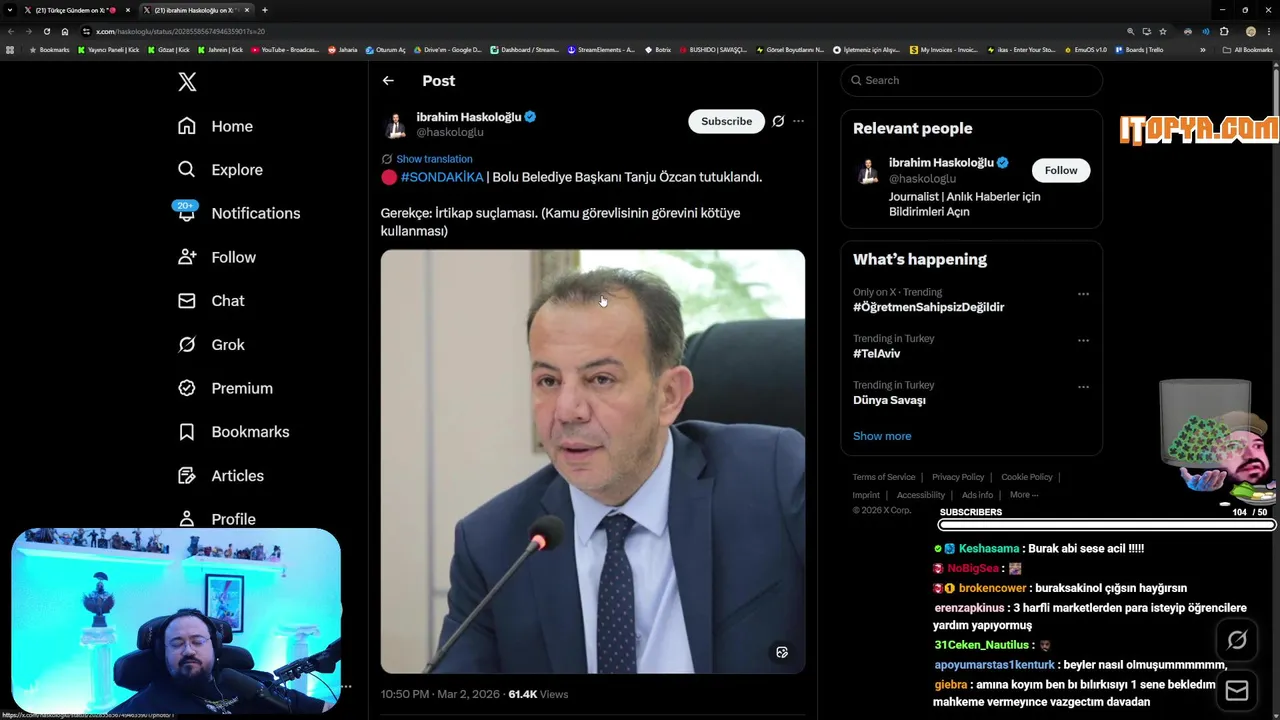
Task: Subscribe to İbrahim Haskoloğlu
Action: coord(726,121)
